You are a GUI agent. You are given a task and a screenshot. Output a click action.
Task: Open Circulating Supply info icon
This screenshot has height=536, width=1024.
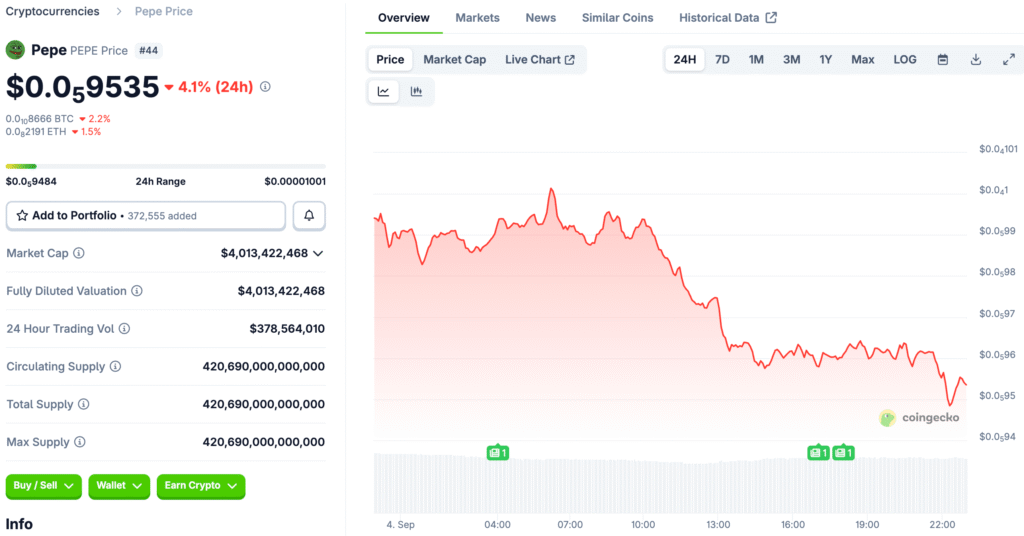116,366
